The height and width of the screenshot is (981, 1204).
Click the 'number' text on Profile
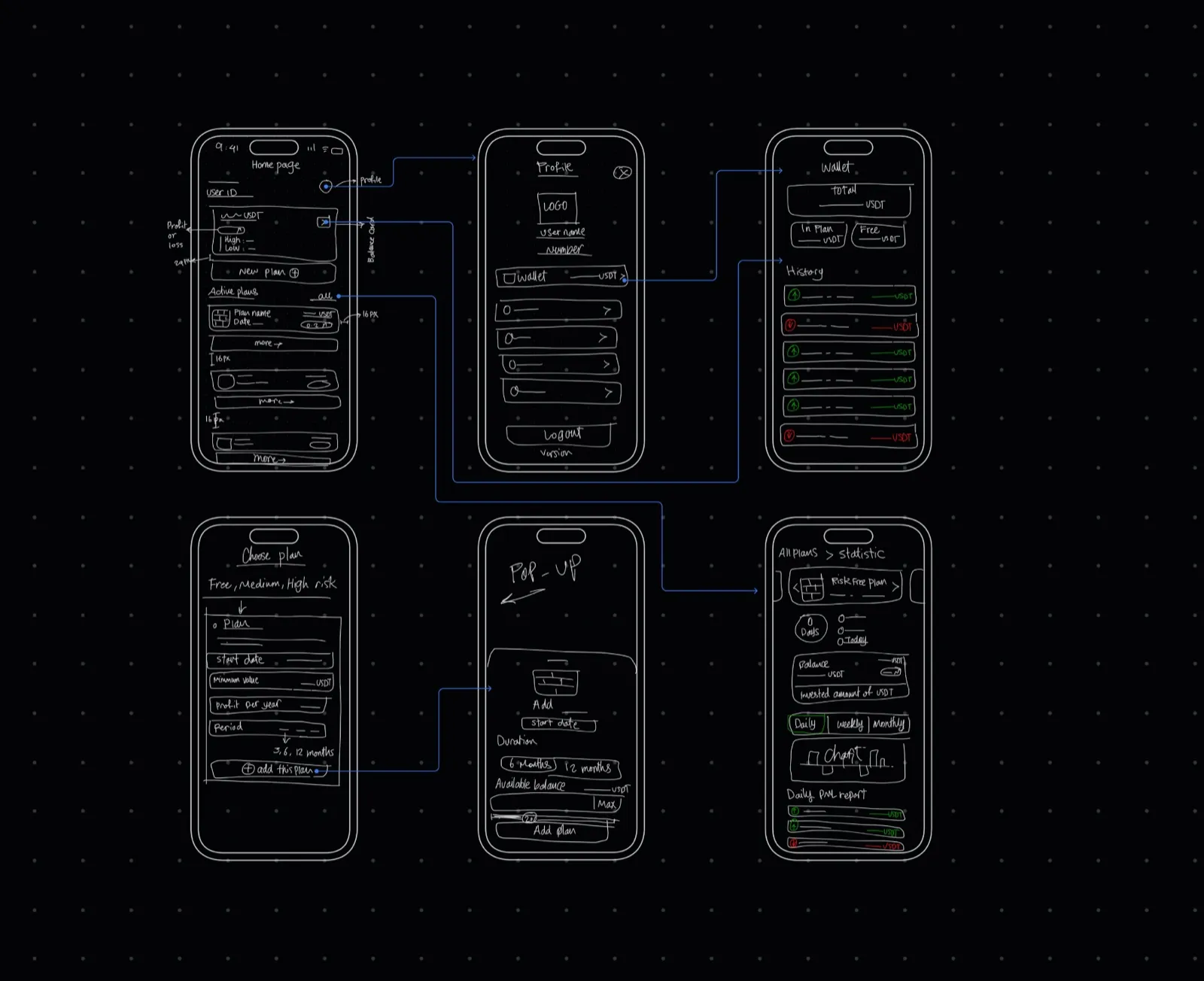pyautogui.click(x=564, y=249)
